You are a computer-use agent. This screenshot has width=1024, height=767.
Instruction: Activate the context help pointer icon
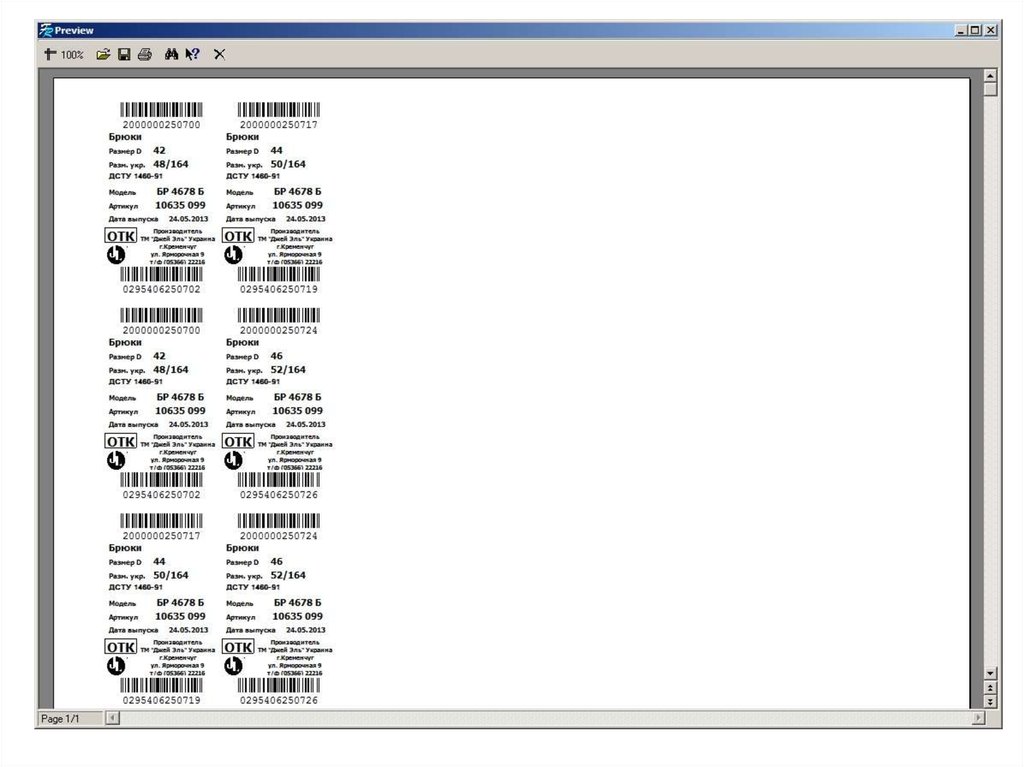192,54
